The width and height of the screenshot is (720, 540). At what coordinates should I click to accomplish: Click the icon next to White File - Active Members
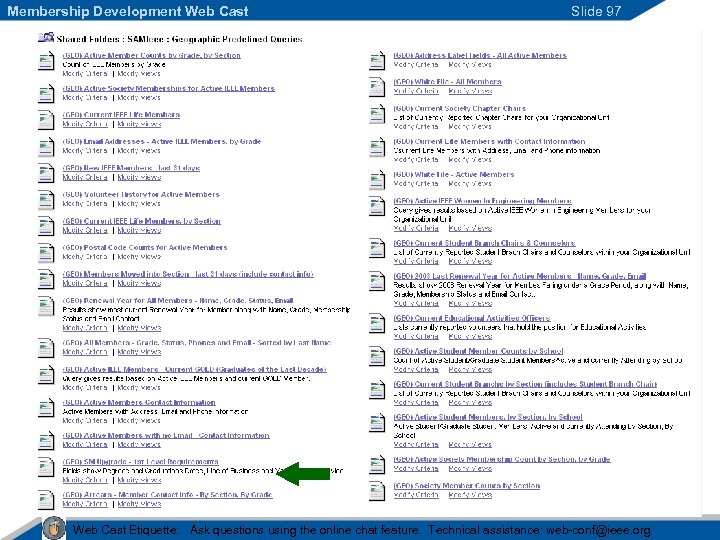tap(377, 180)
